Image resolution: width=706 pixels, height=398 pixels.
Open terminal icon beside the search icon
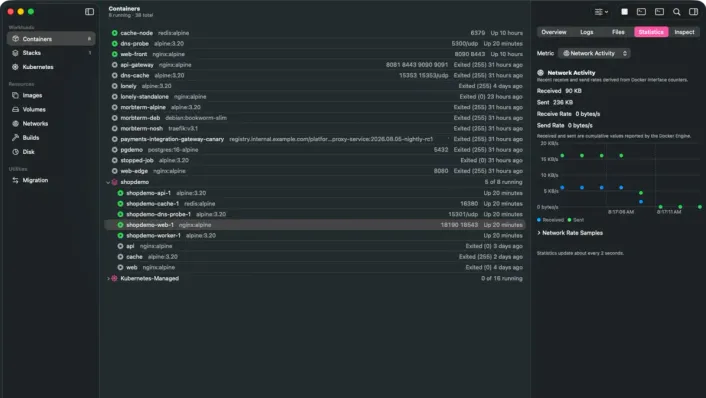(x=659, y=12)
